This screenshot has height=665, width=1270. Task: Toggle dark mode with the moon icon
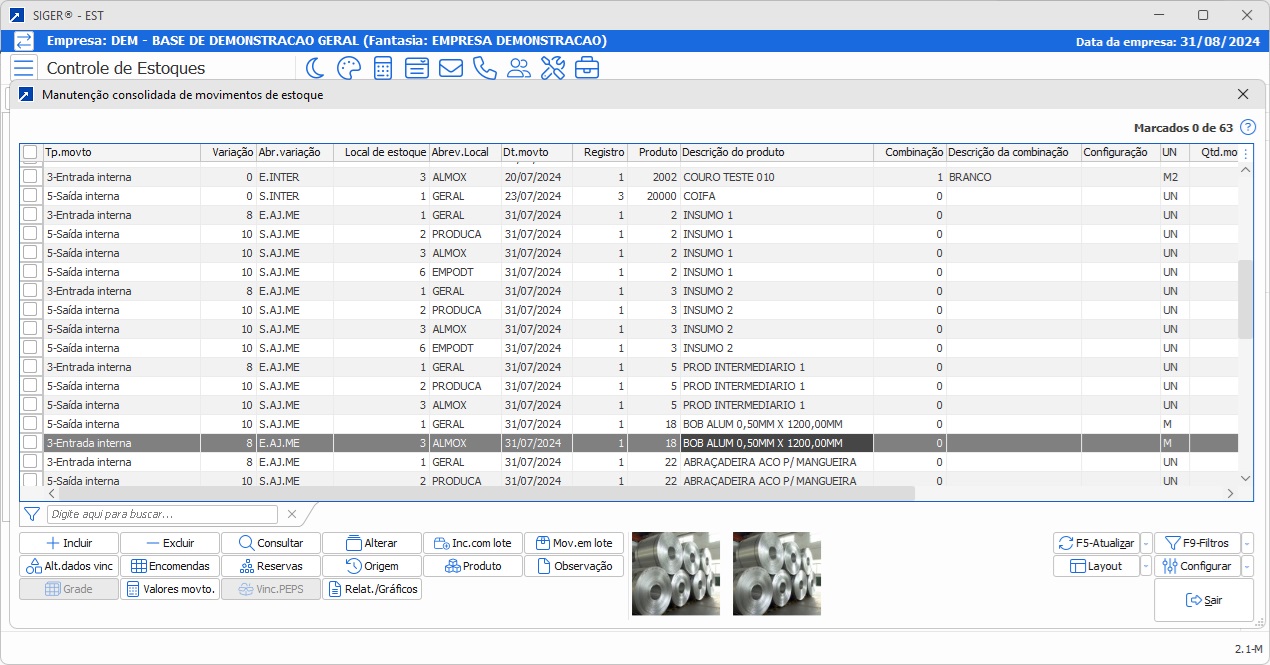(315, 68)
